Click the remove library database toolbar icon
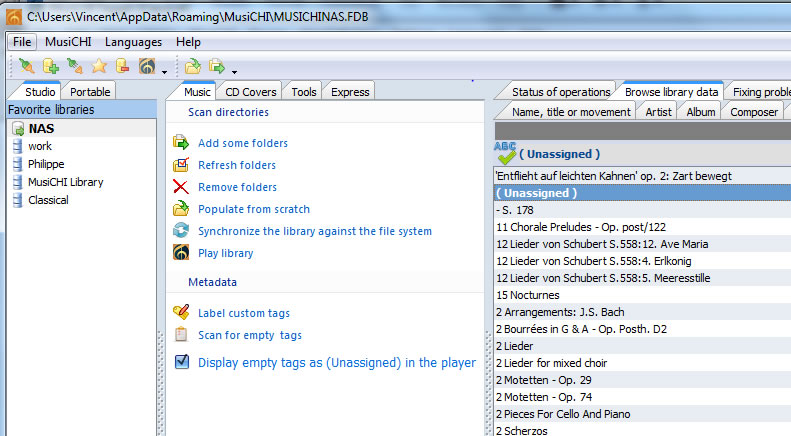The width and height of the screenshot is (791, 436). coord(123,67)
